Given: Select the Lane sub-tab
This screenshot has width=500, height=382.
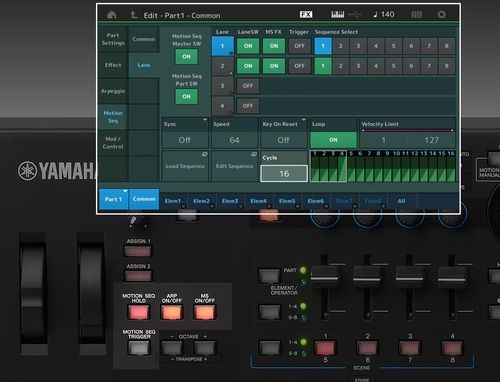Looking at the screenshot, I should pyautogui.click(x=144, y=65).
